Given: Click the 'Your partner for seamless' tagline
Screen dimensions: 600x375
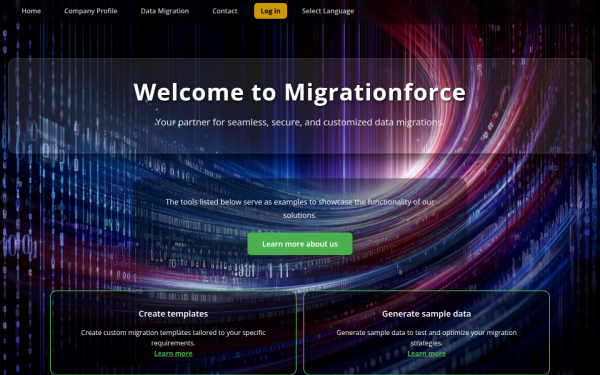Looking at the screenshot, I should coord(300,122).
